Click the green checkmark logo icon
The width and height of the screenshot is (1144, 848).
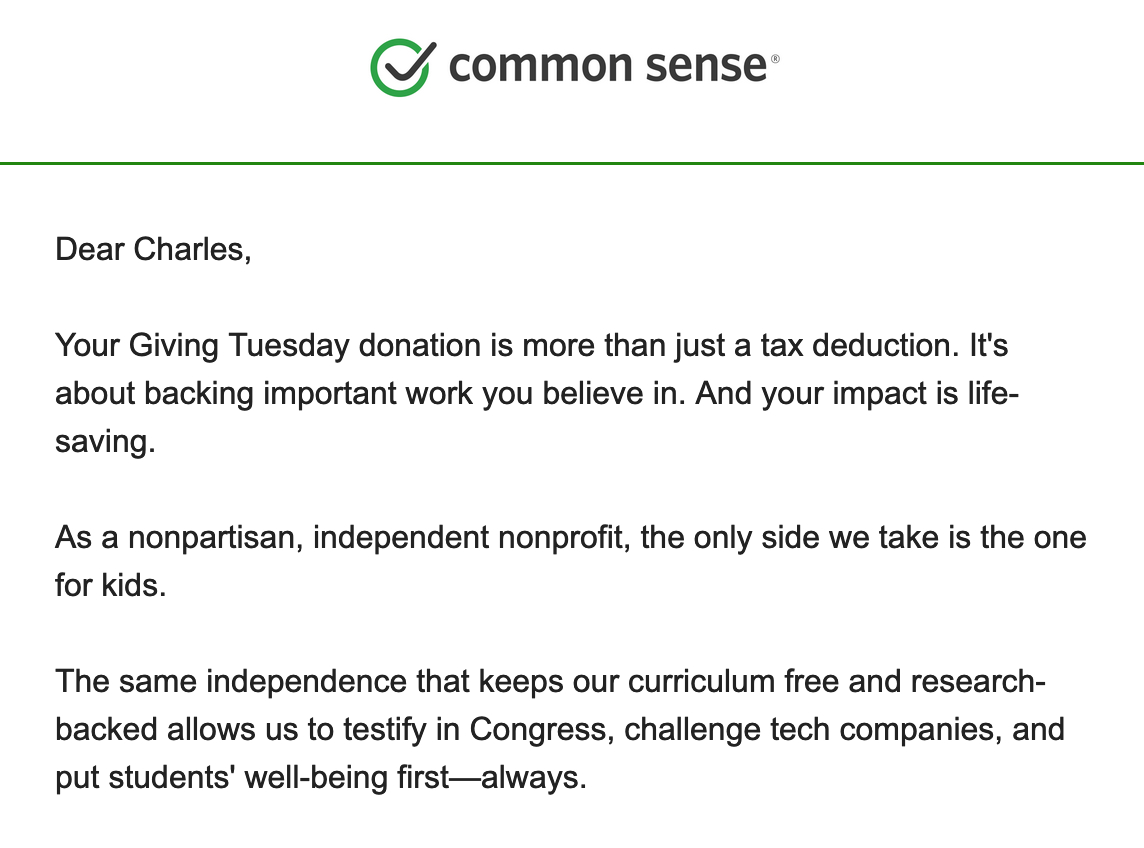(401, 67)
